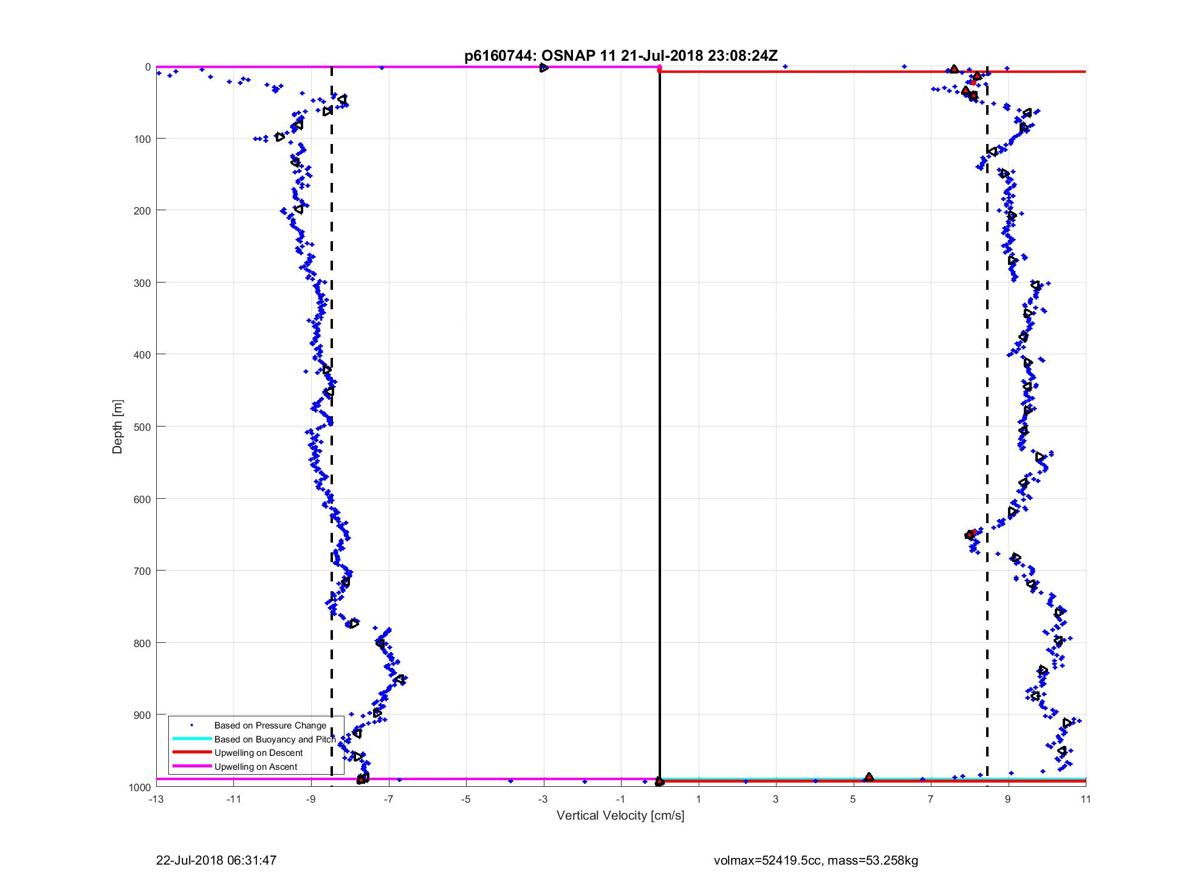The width and height of the screenshot is (1200, 885).
Task: Click red triangle marker near 5 cm/s at bottom
Action: [869, 777]
